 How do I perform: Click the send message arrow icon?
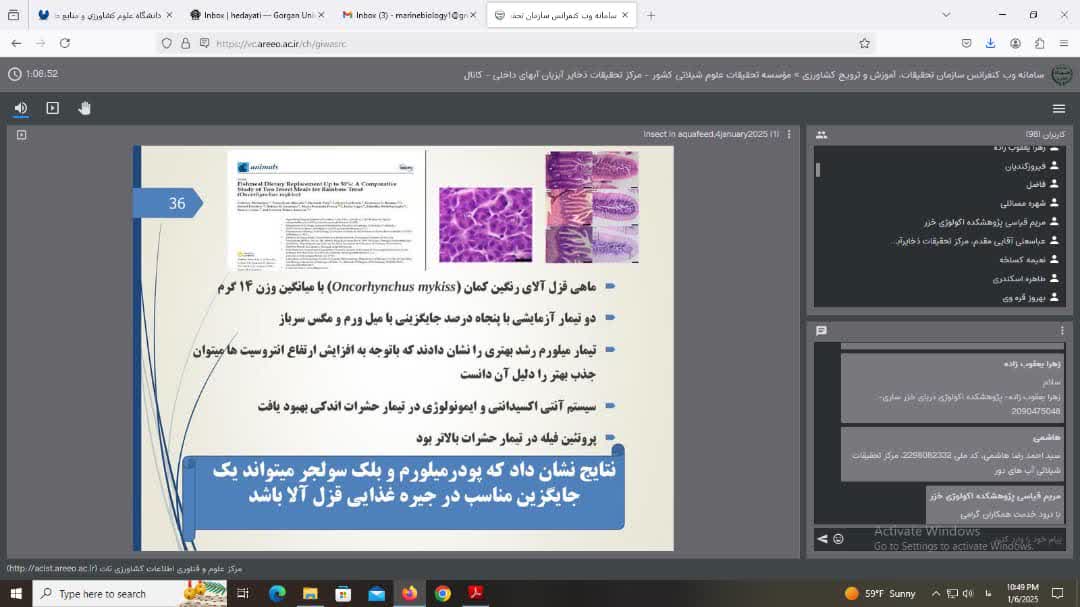click(822, 539)
